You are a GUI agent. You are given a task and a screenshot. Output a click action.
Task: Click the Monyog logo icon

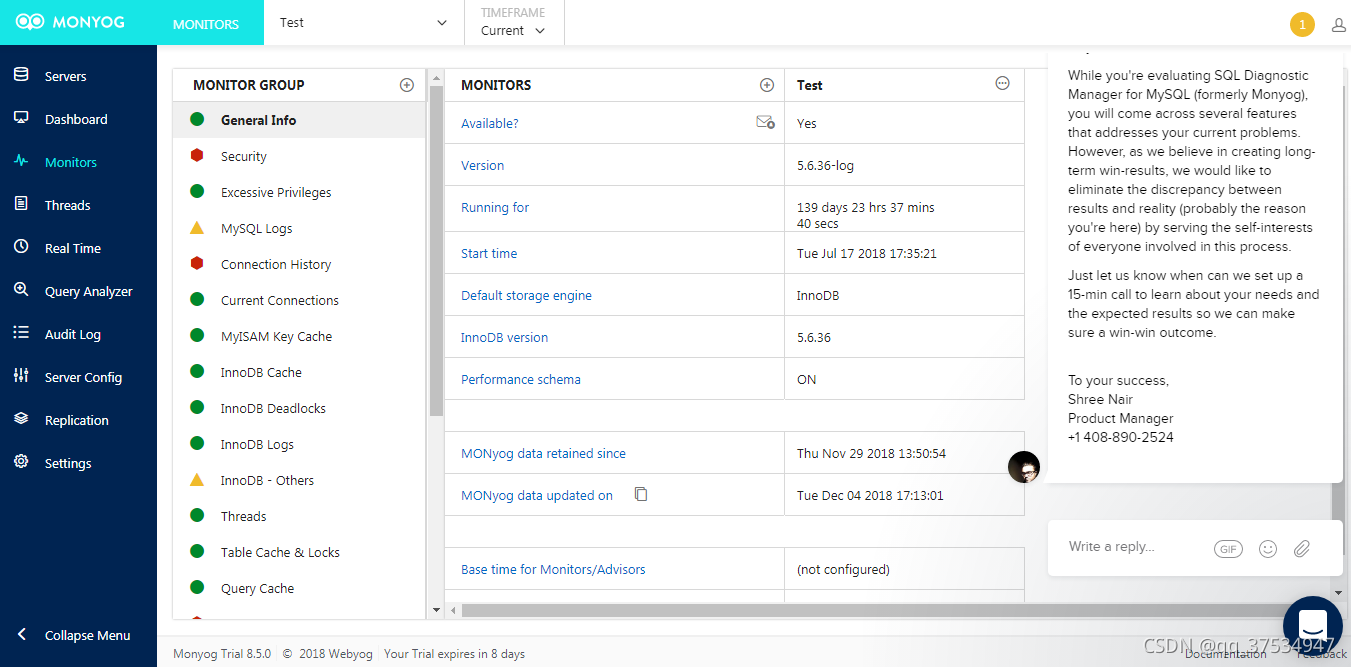[29, 22]
